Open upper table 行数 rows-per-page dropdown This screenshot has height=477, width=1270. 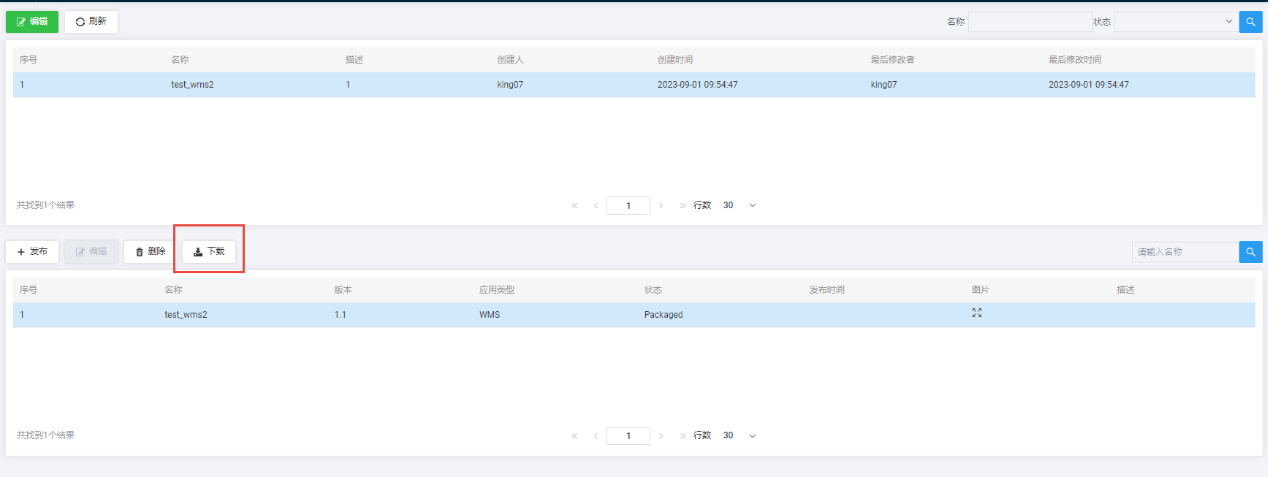tap(740, 205)
